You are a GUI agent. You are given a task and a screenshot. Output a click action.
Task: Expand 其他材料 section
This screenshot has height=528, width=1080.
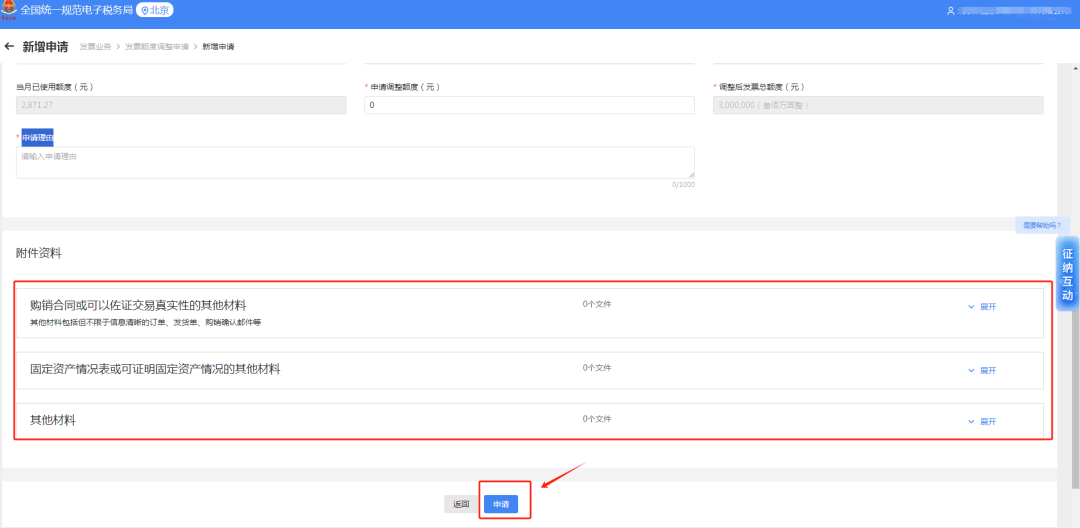click(x=982, y=421)
